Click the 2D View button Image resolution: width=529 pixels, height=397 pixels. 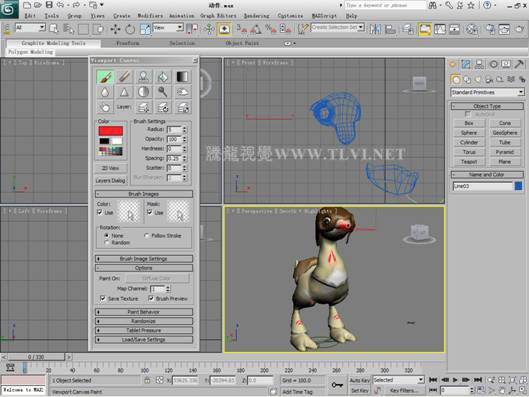111,168
